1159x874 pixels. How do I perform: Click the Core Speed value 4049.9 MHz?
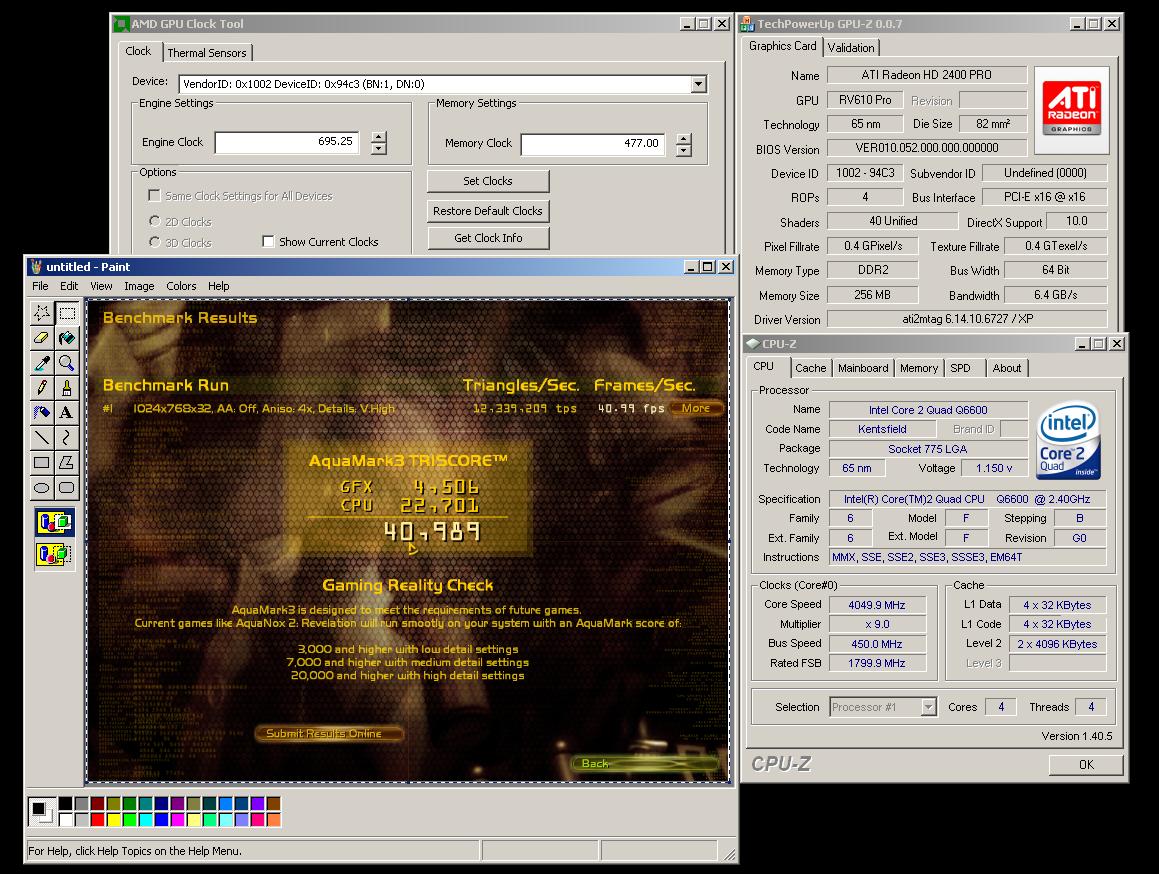[x=877, y=605]
